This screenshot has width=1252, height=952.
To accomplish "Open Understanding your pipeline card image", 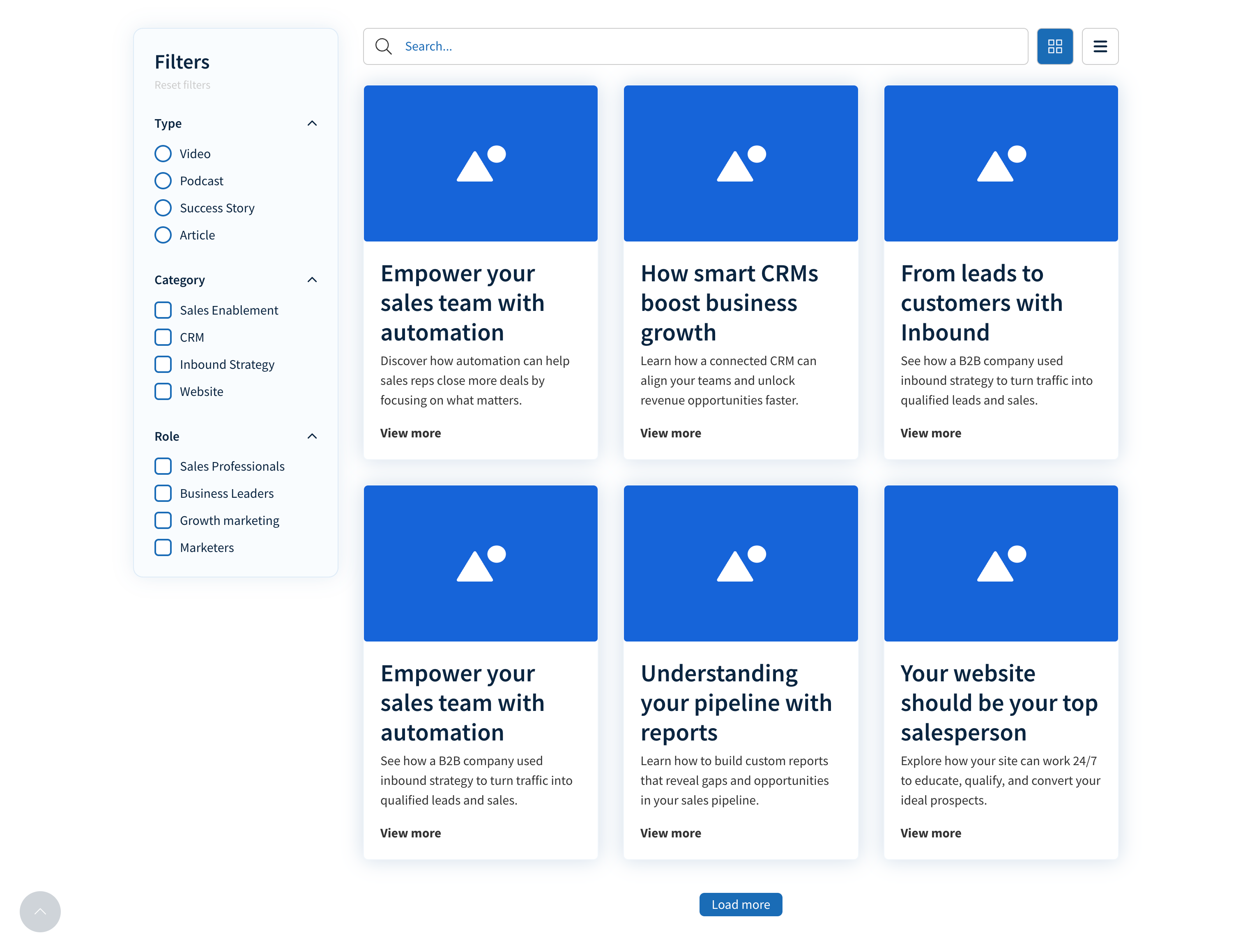I will 740,563.
